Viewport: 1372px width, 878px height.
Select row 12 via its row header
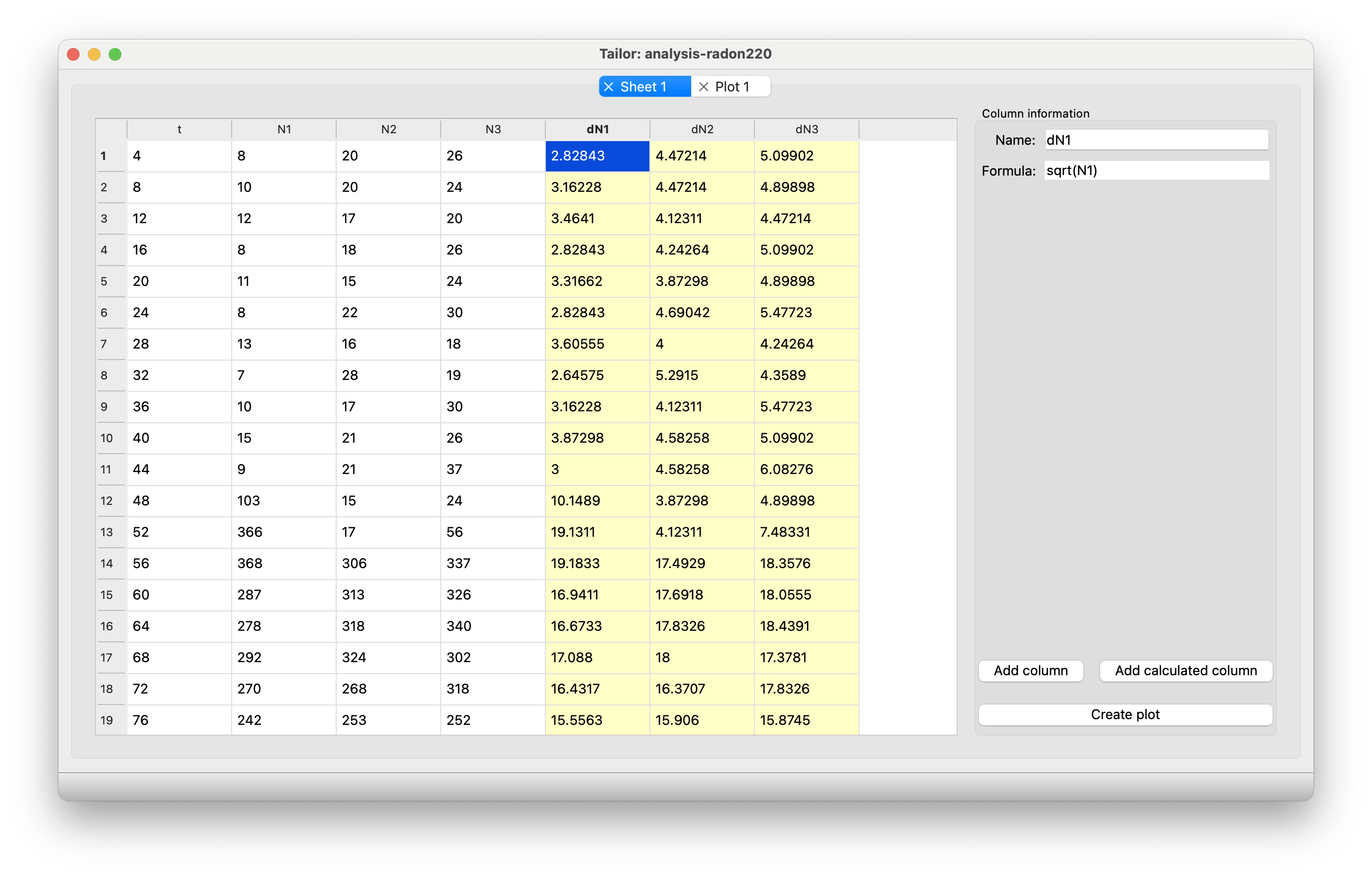106,500
